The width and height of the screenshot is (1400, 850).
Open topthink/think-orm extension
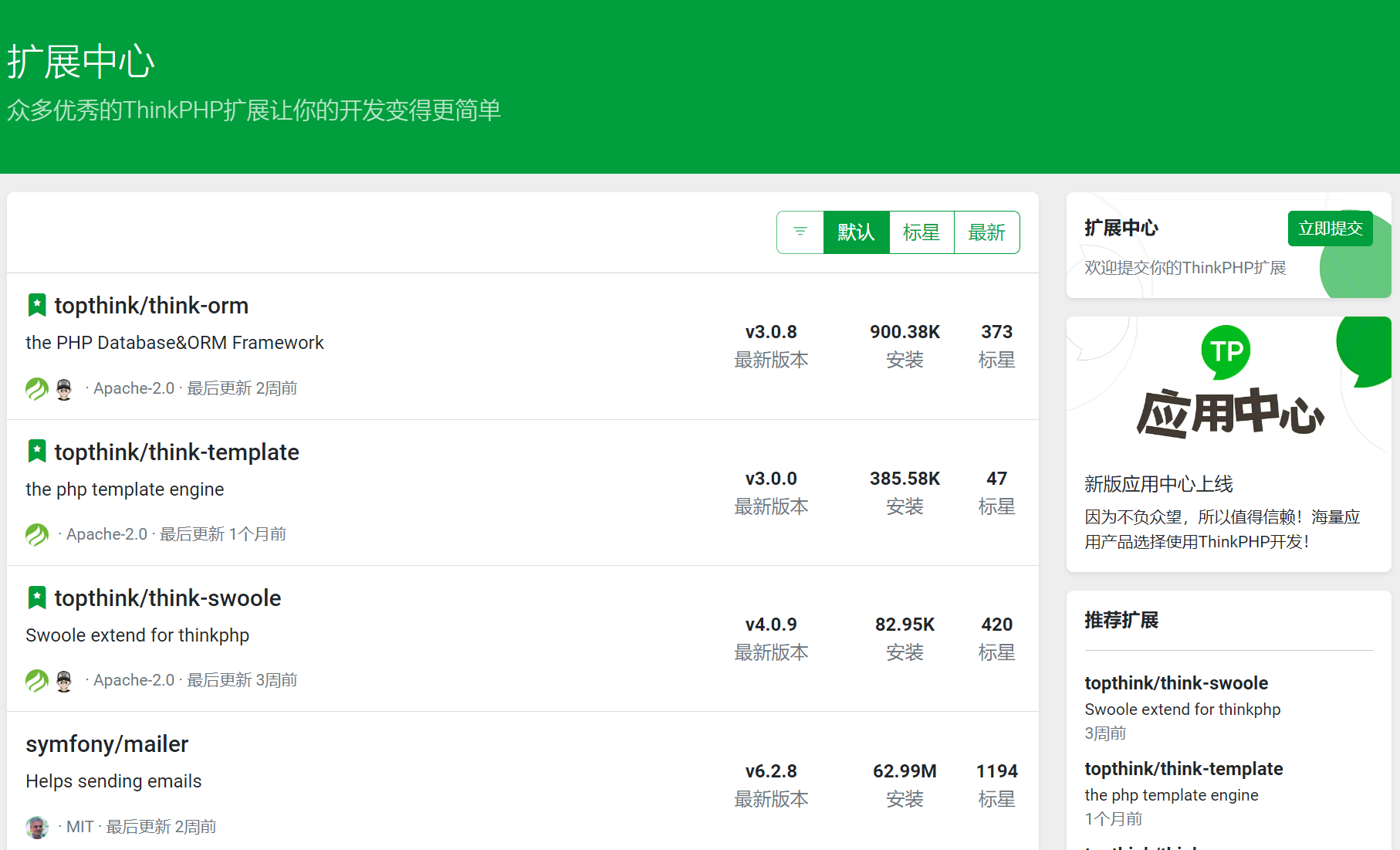pyautogui.click(x=151, y=306)
